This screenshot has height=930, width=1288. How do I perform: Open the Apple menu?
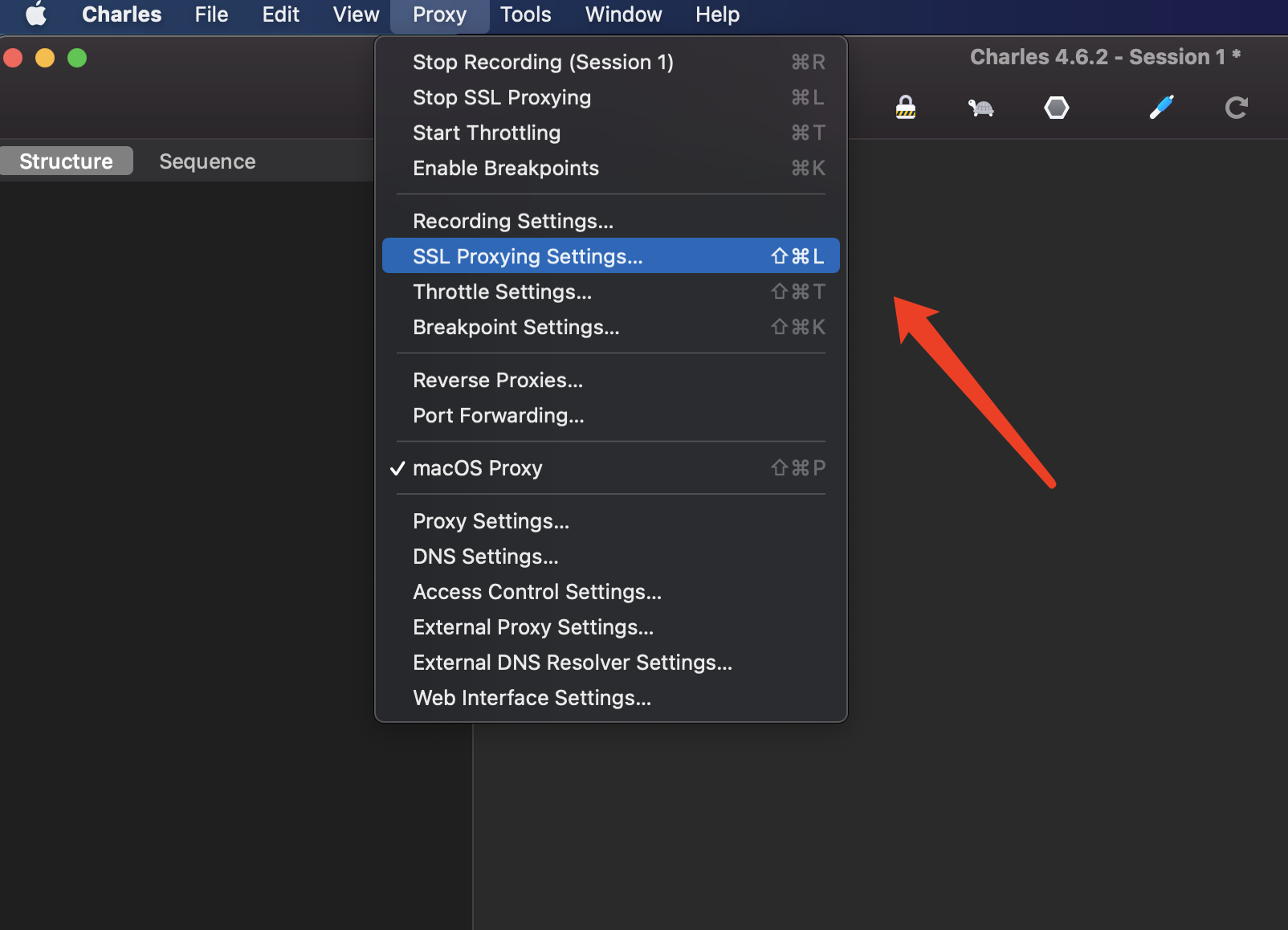36,14
